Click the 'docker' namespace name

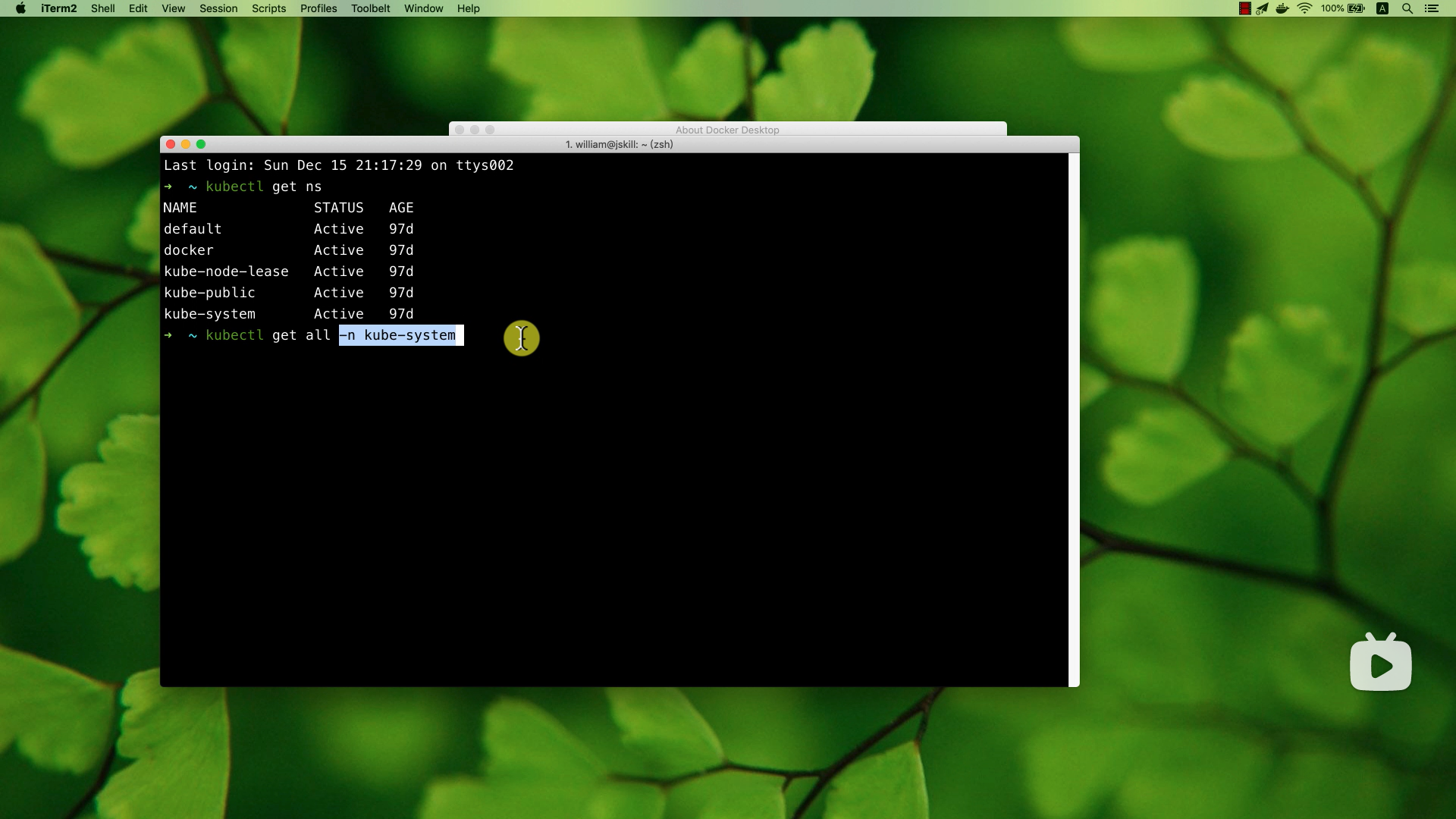(x=188, y=250)
